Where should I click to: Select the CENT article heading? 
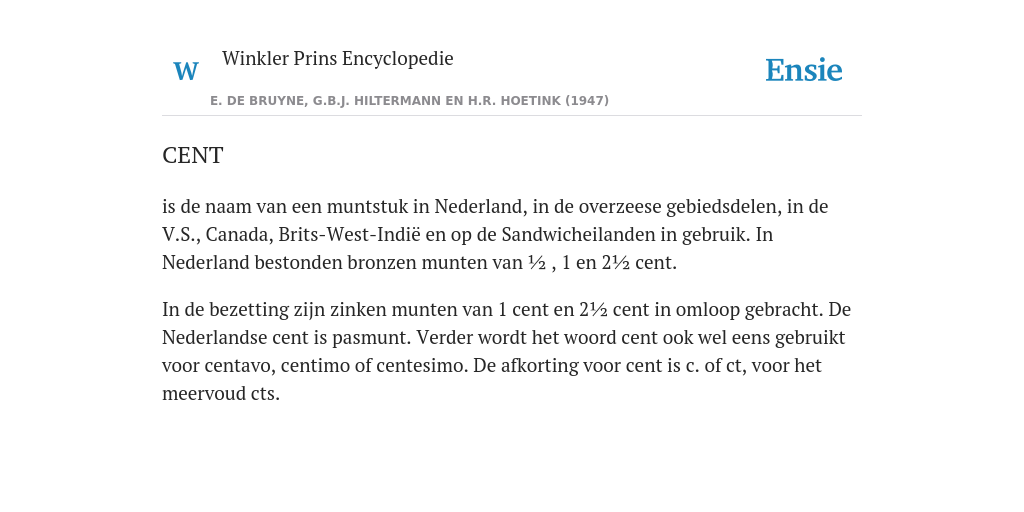point(193,155)
